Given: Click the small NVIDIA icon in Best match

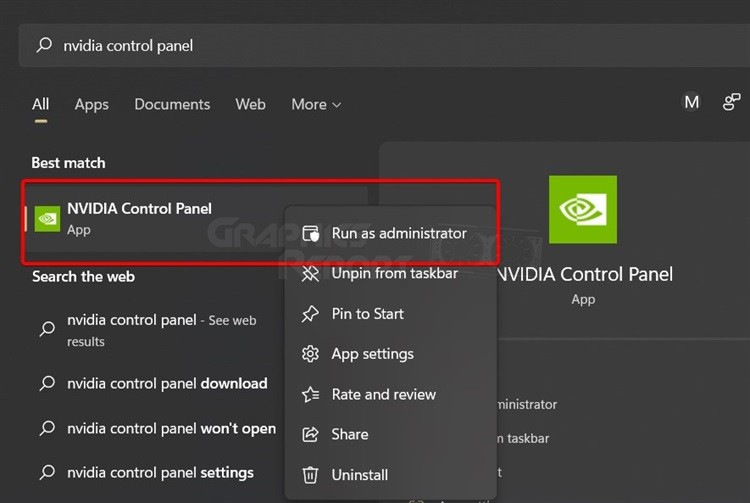Looking at the screenshot, I should 47,219.
